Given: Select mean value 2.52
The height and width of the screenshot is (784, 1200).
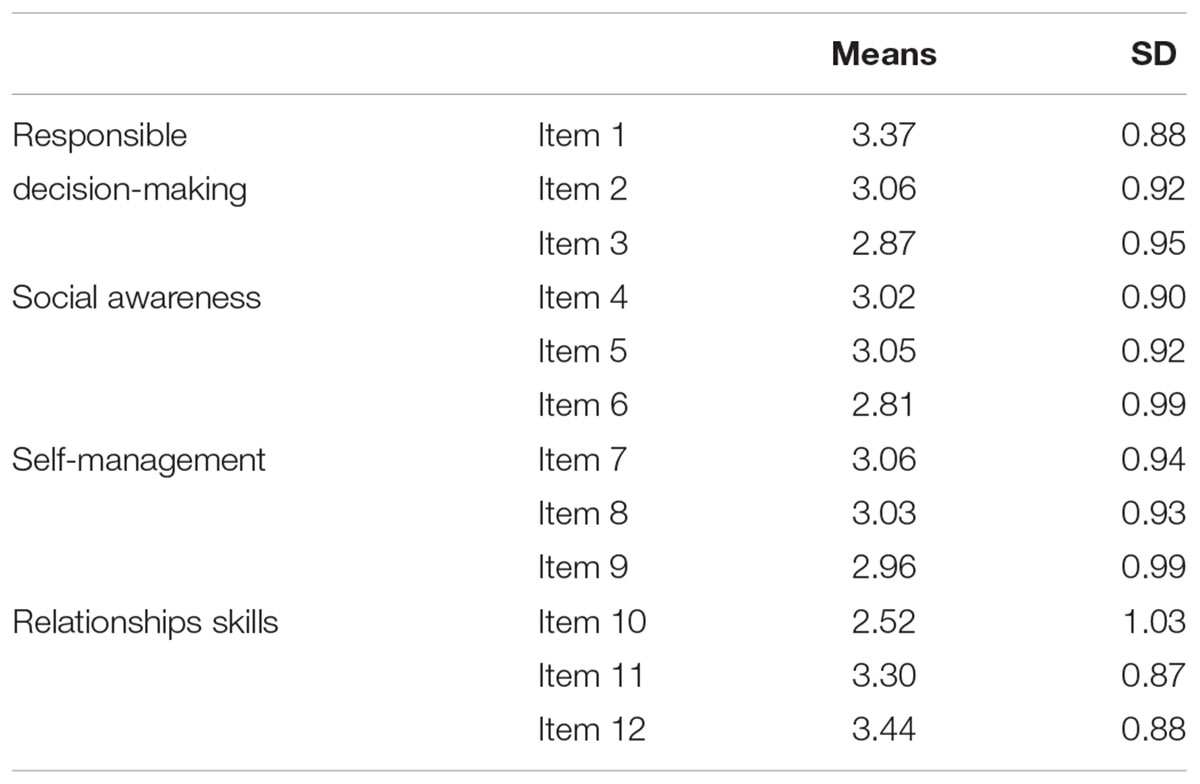Looking at the screenshot, I should (883, 622).
